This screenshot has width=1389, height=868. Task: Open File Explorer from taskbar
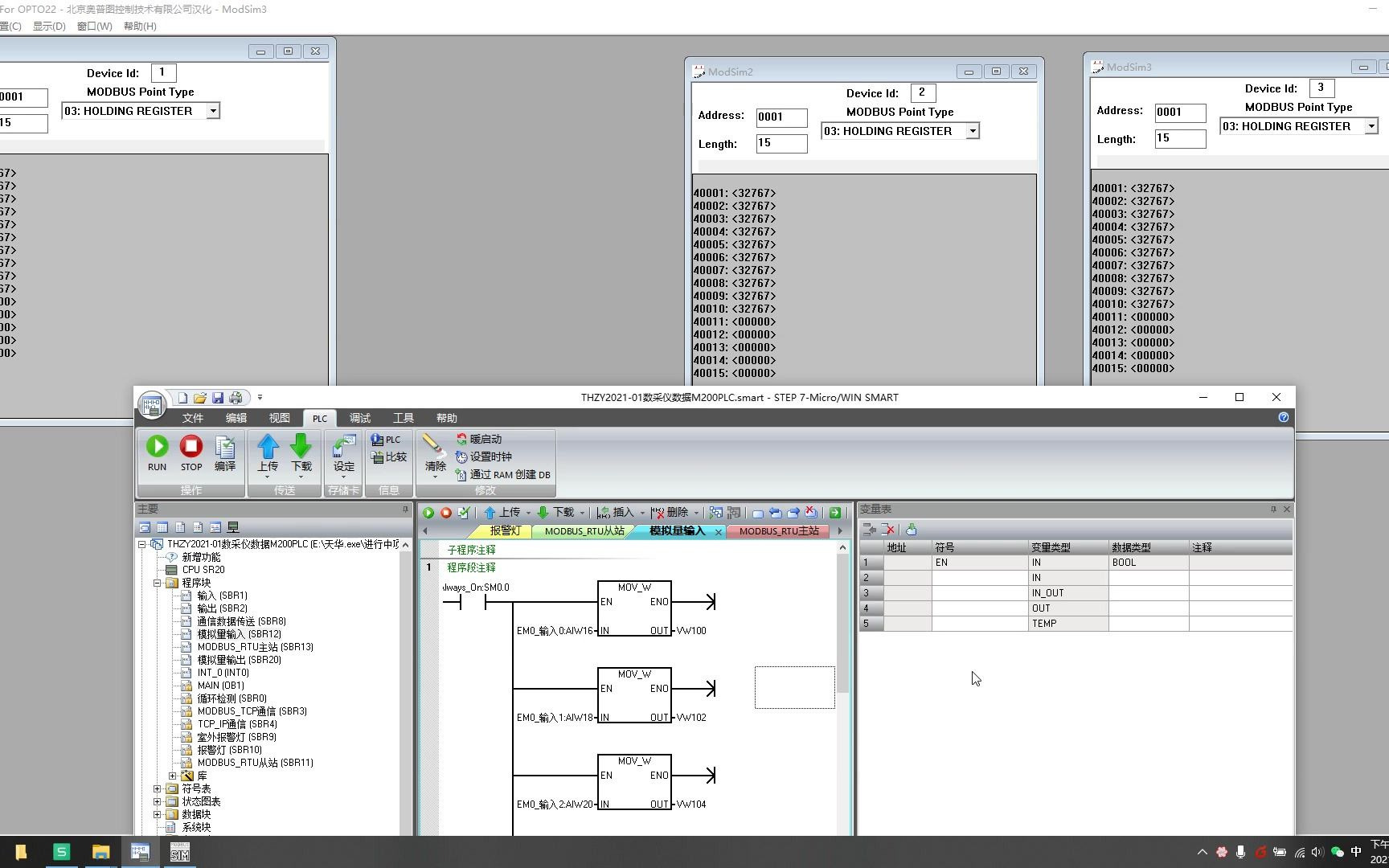[100, 852]
